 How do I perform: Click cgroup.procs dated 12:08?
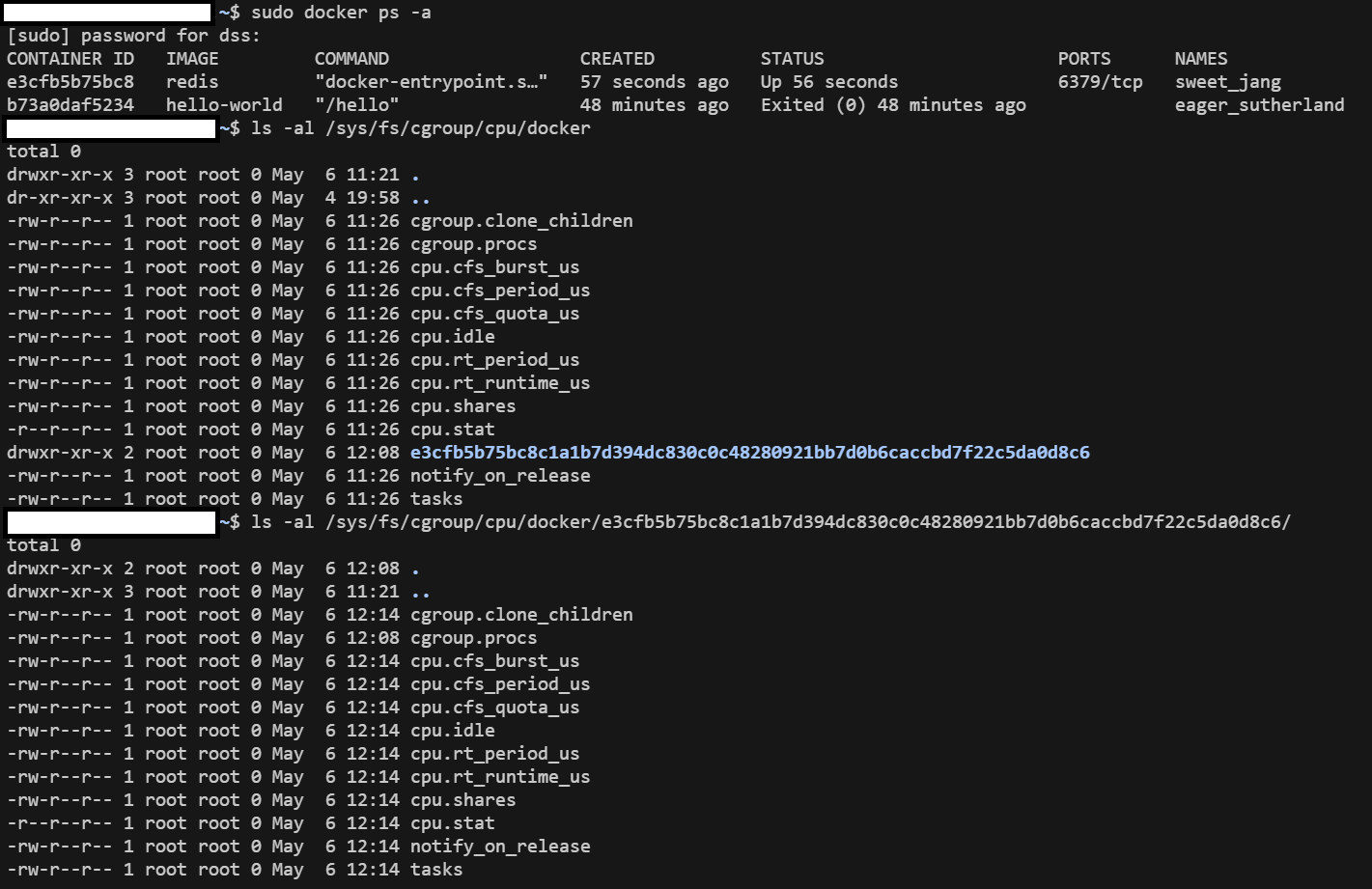(x=474, y=638)
